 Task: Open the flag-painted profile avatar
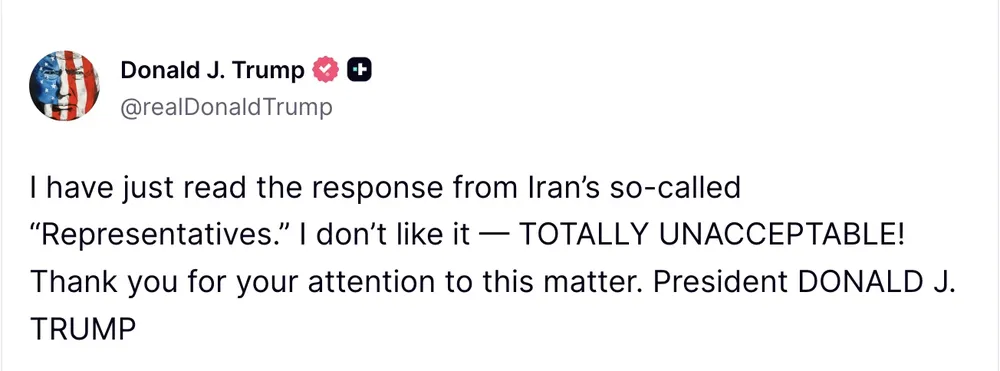(x=64, y=85)
